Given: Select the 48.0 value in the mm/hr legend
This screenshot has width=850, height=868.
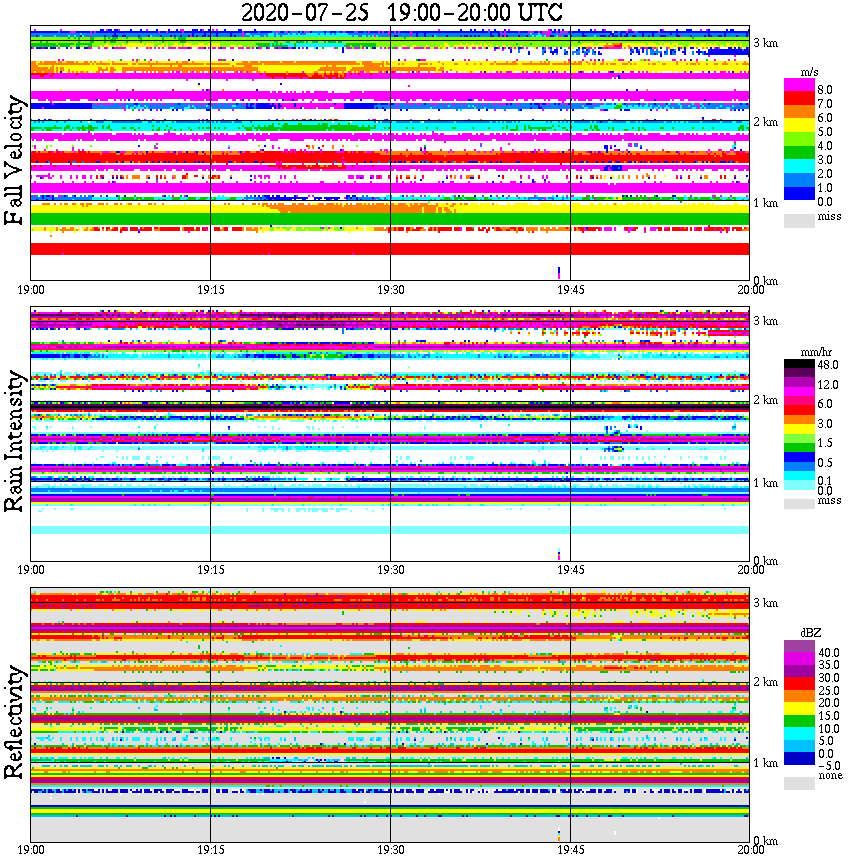Looking at the screenshot, I should (x=828, y=365).
